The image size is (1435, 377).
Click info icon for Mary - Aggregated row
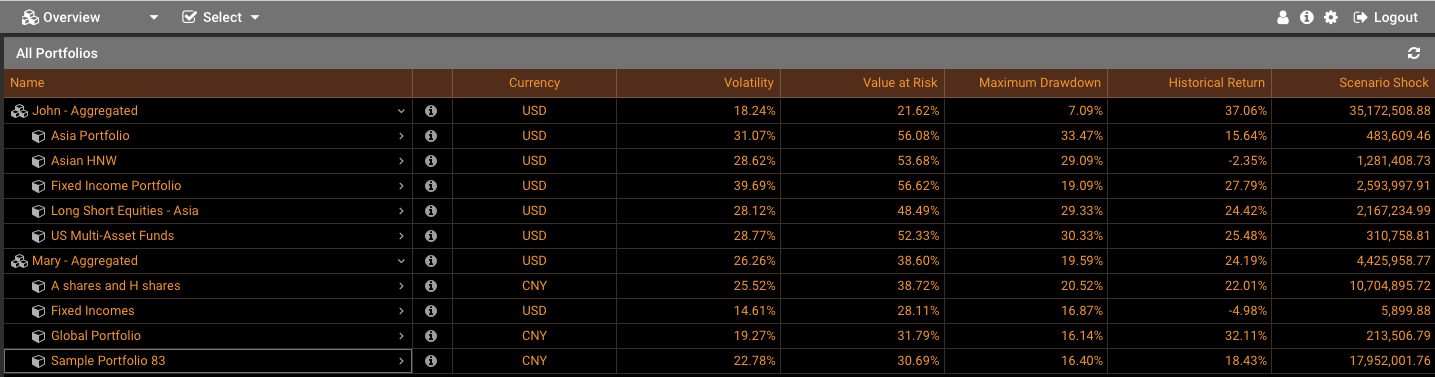(431, 261)
